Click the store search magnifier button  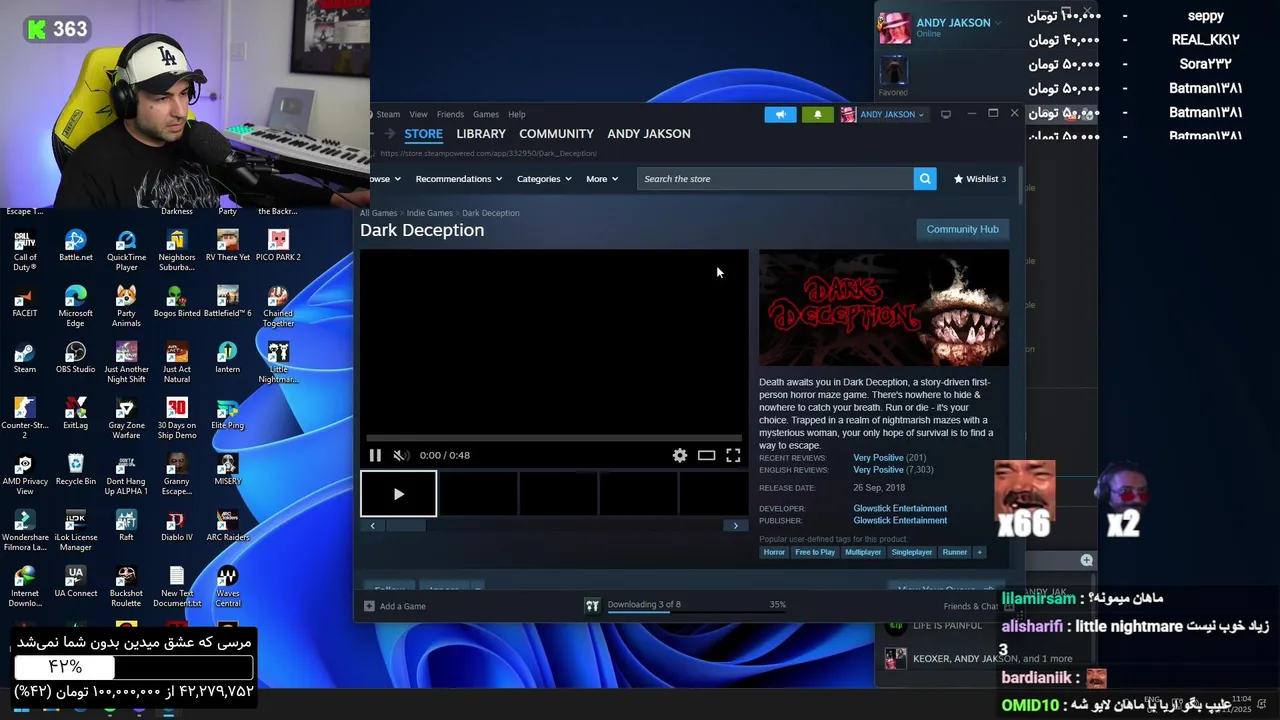pos(925,179)
